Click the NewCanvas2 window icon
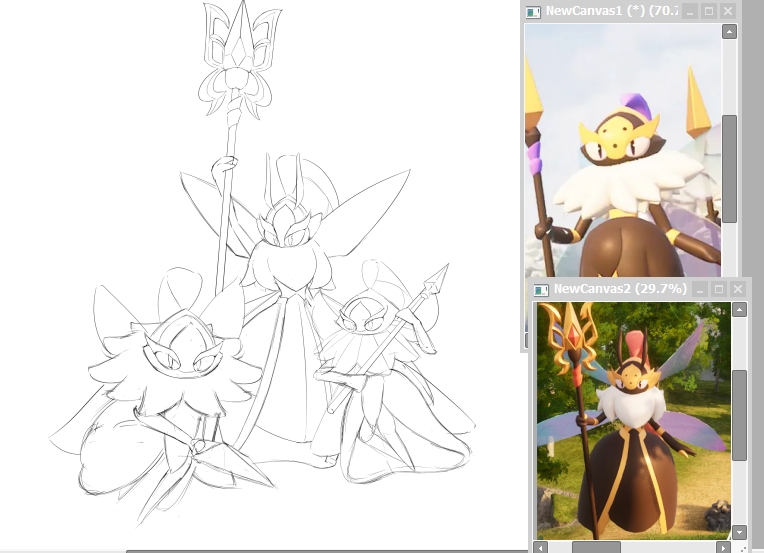This screenshot has height=553, width=764. pyautogui.click(x=541, y=289)
